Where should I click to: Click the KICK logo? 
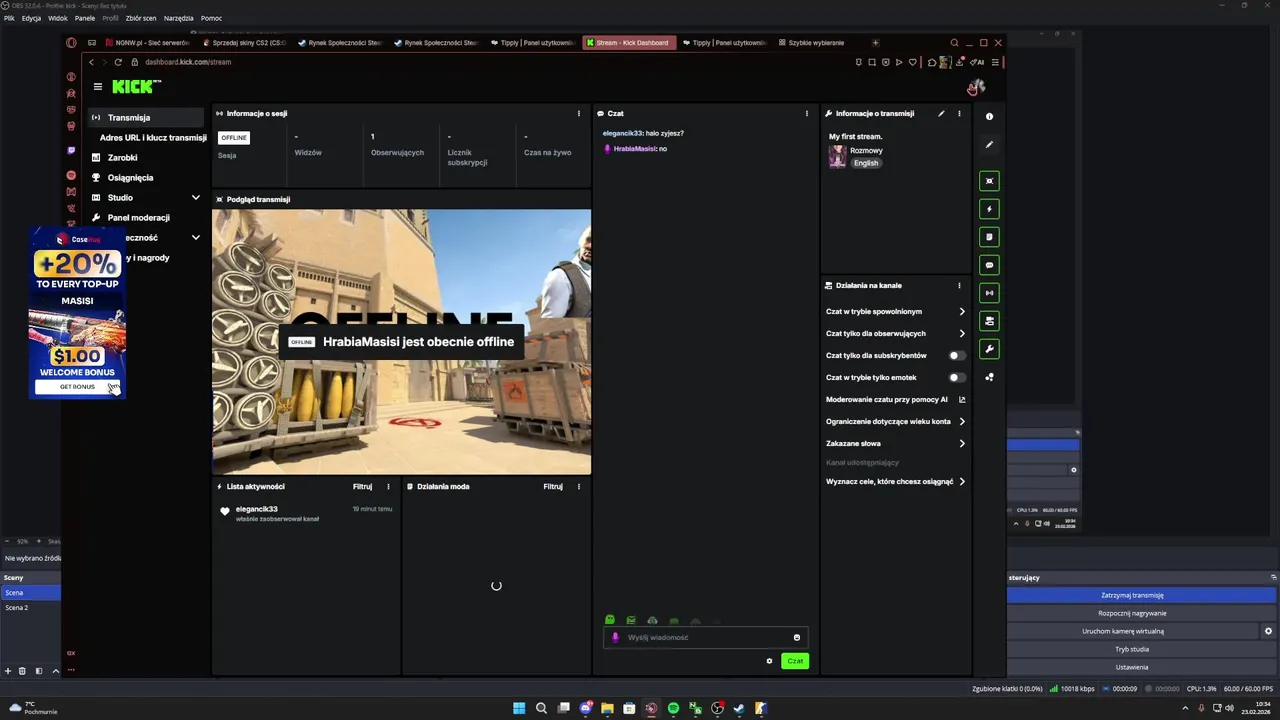(136, 87)
